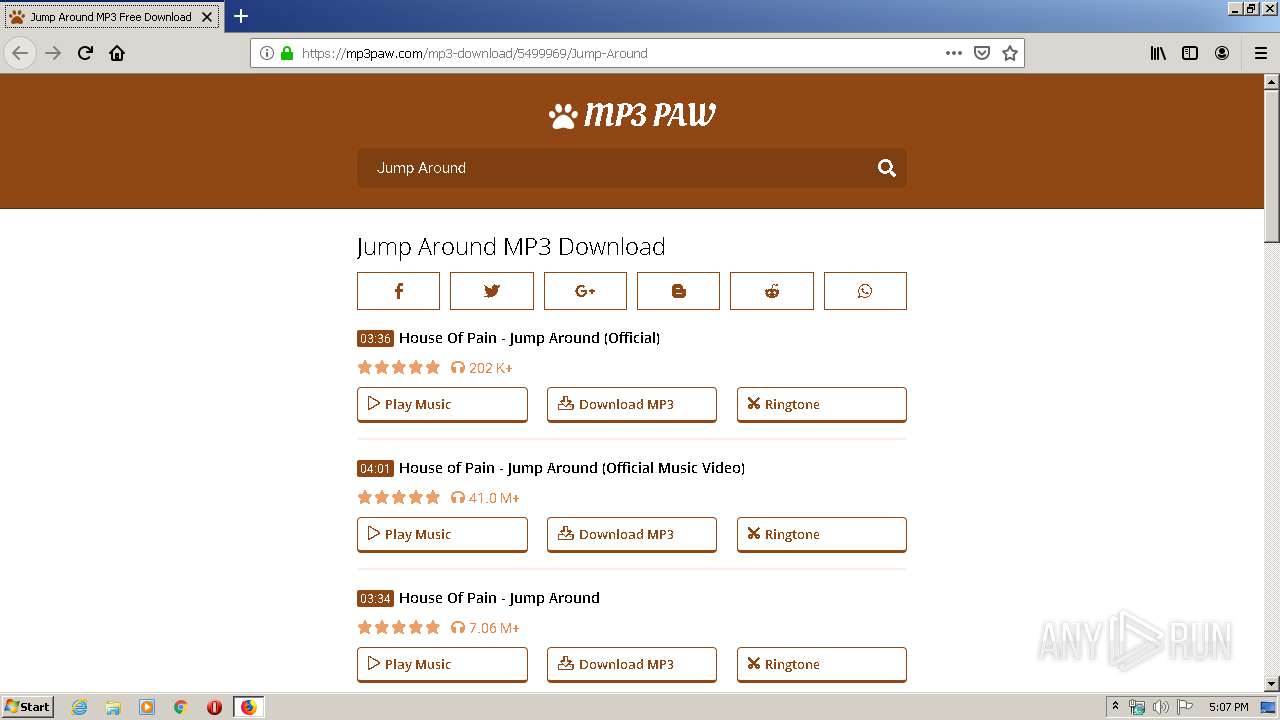The width and height of the screenshot is (1280, 720).
Task: Share on Reddit button
Action: tap(772, 291)
